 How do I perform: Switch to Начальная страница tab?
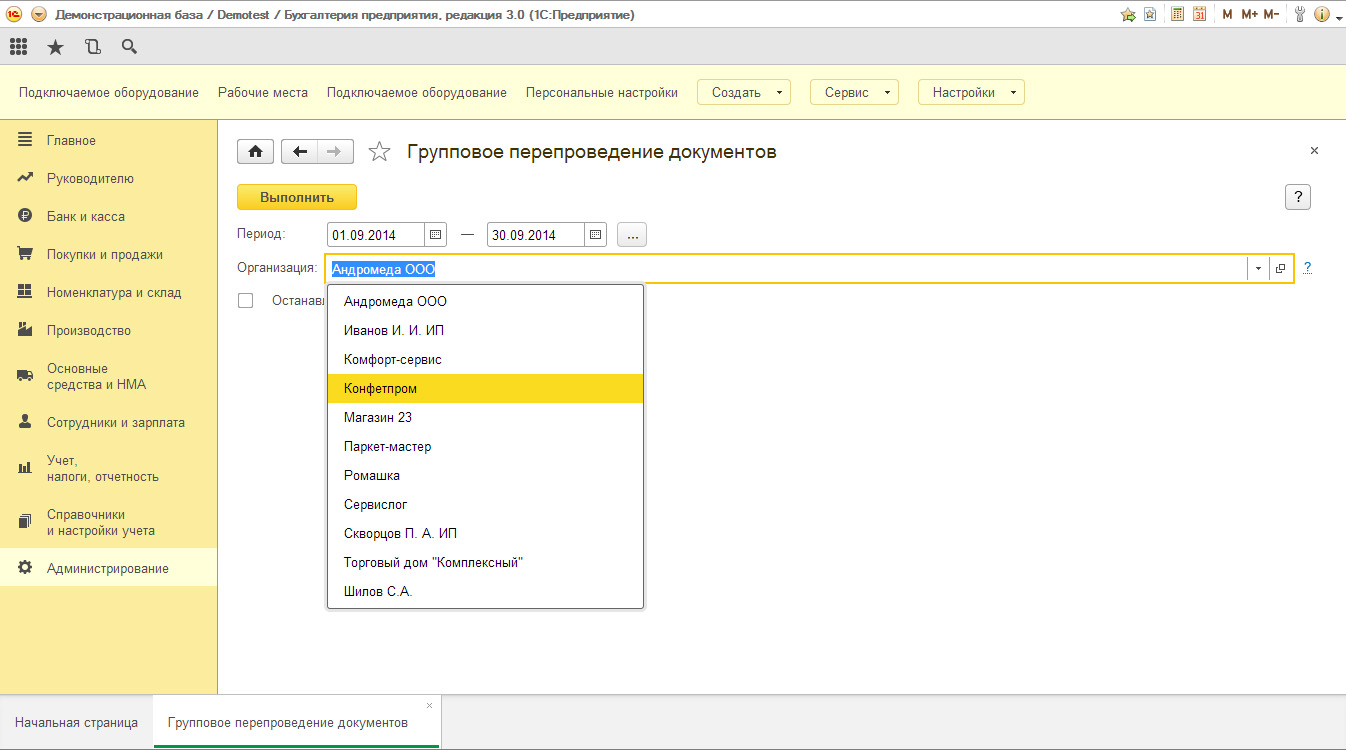(x=76, y=722)
